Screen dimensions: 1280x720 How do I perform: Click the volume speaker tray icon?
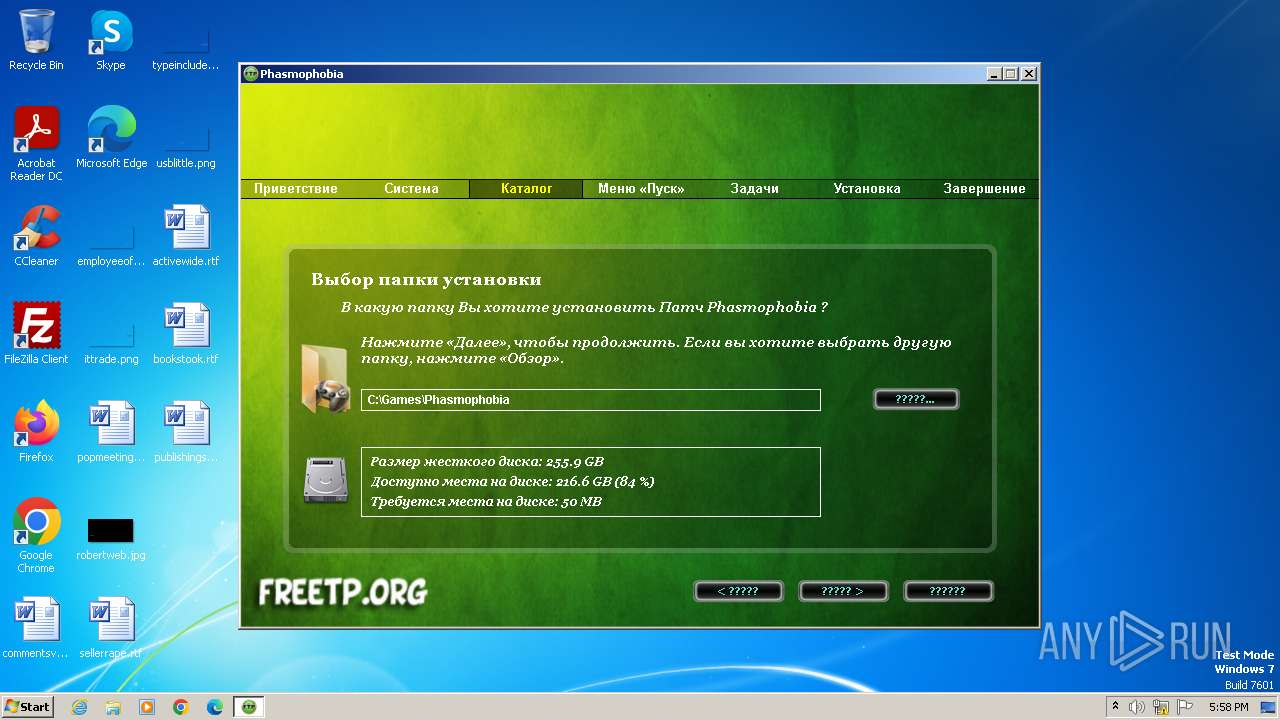click(1137, 707)
